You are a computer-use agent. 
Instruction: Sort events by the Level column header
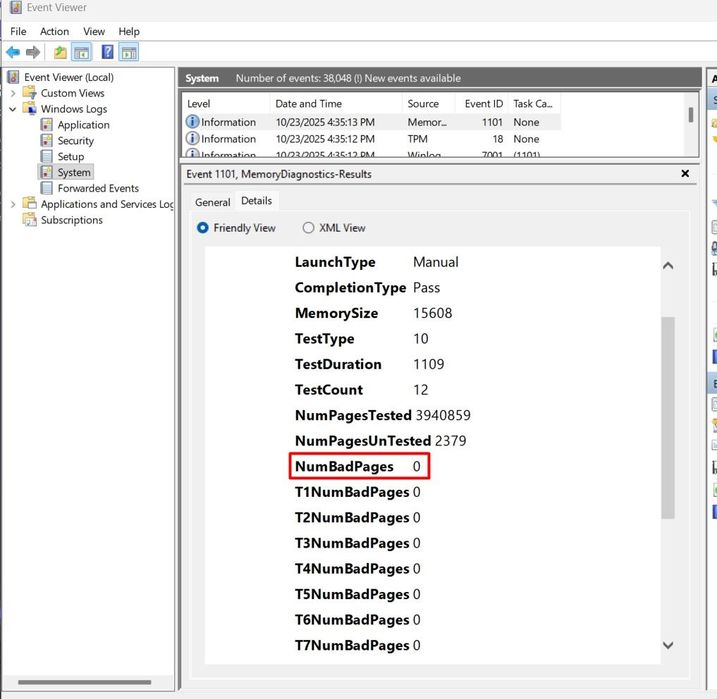(x=226, y=104)
